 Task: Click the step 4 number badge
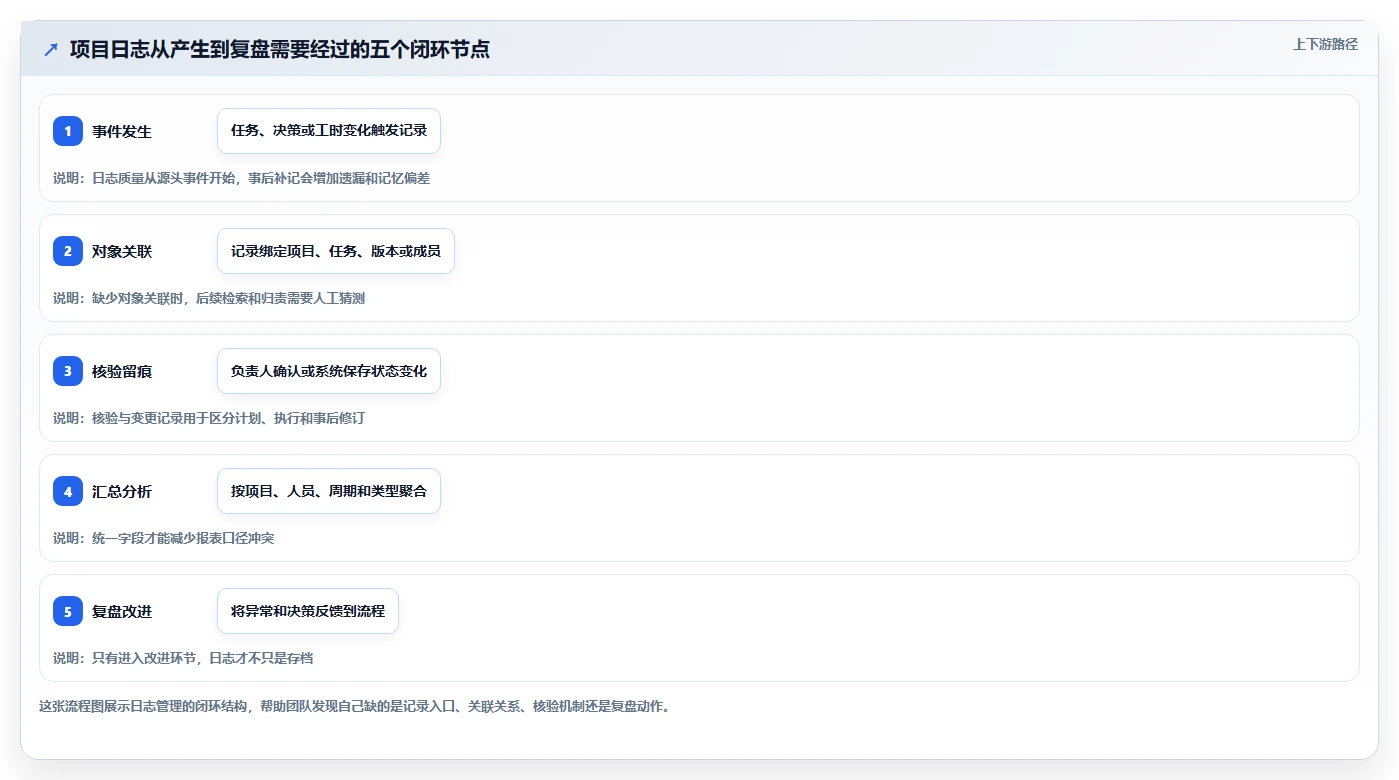(68, 491)
